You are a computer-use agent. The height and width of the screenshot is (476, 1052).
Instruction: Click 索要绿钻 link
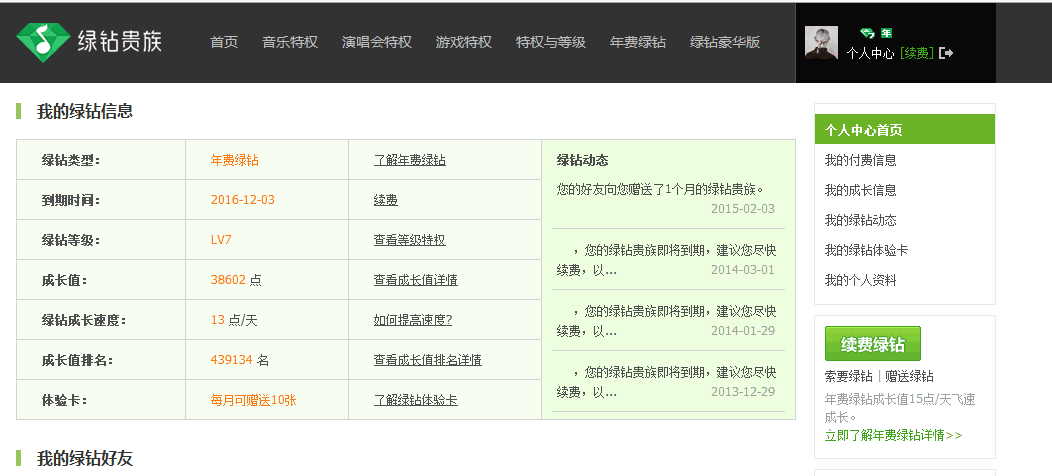[x=848, y=377]
